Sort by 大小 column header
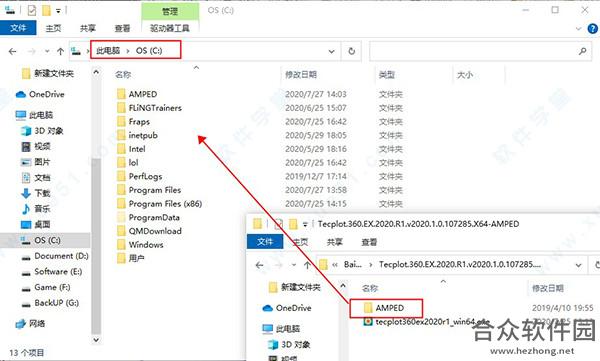This screenshot has height=361, width=600. click(465, 75)
